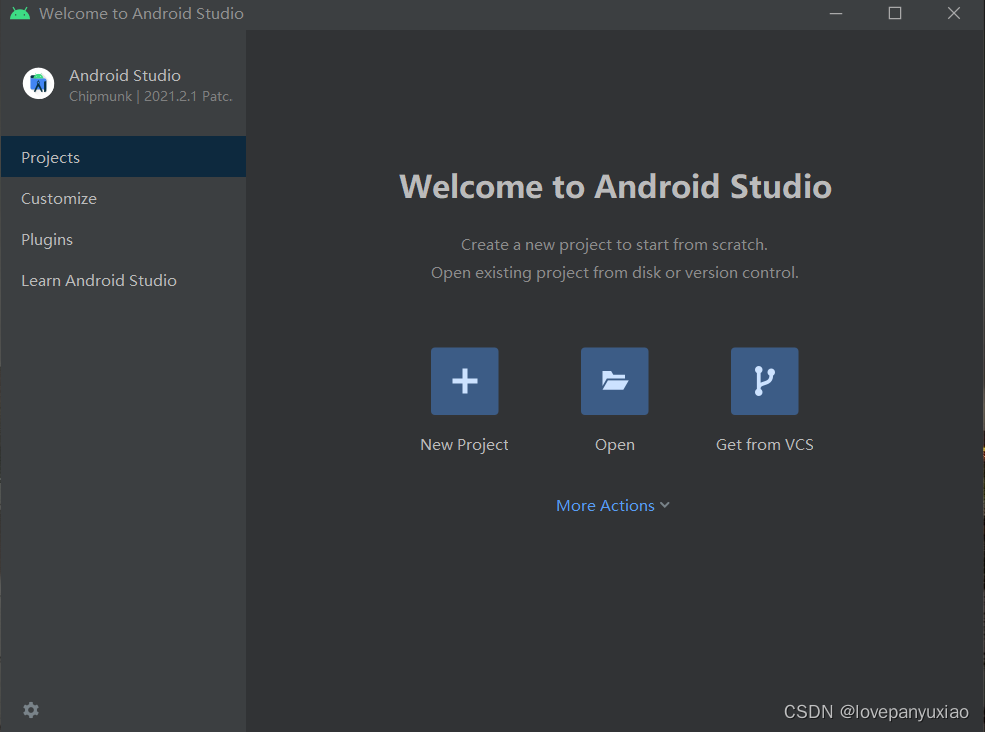Click the New Project label

[464, 445]
